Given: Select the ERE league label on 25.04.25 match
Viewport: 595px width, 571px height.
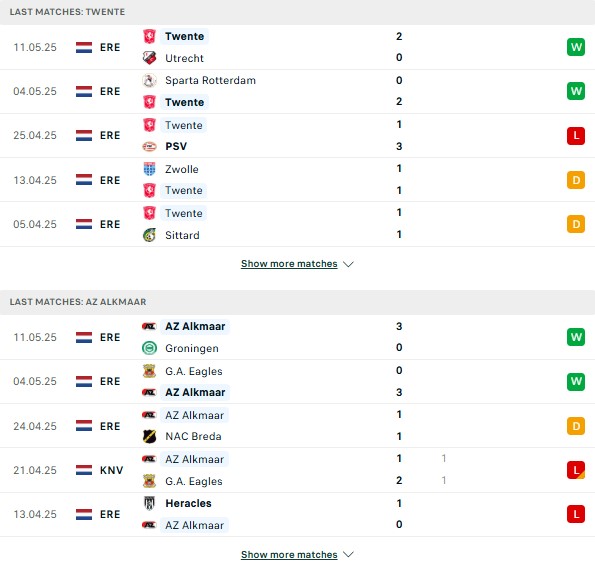Looking at the screenshot, I should [110, 135].
